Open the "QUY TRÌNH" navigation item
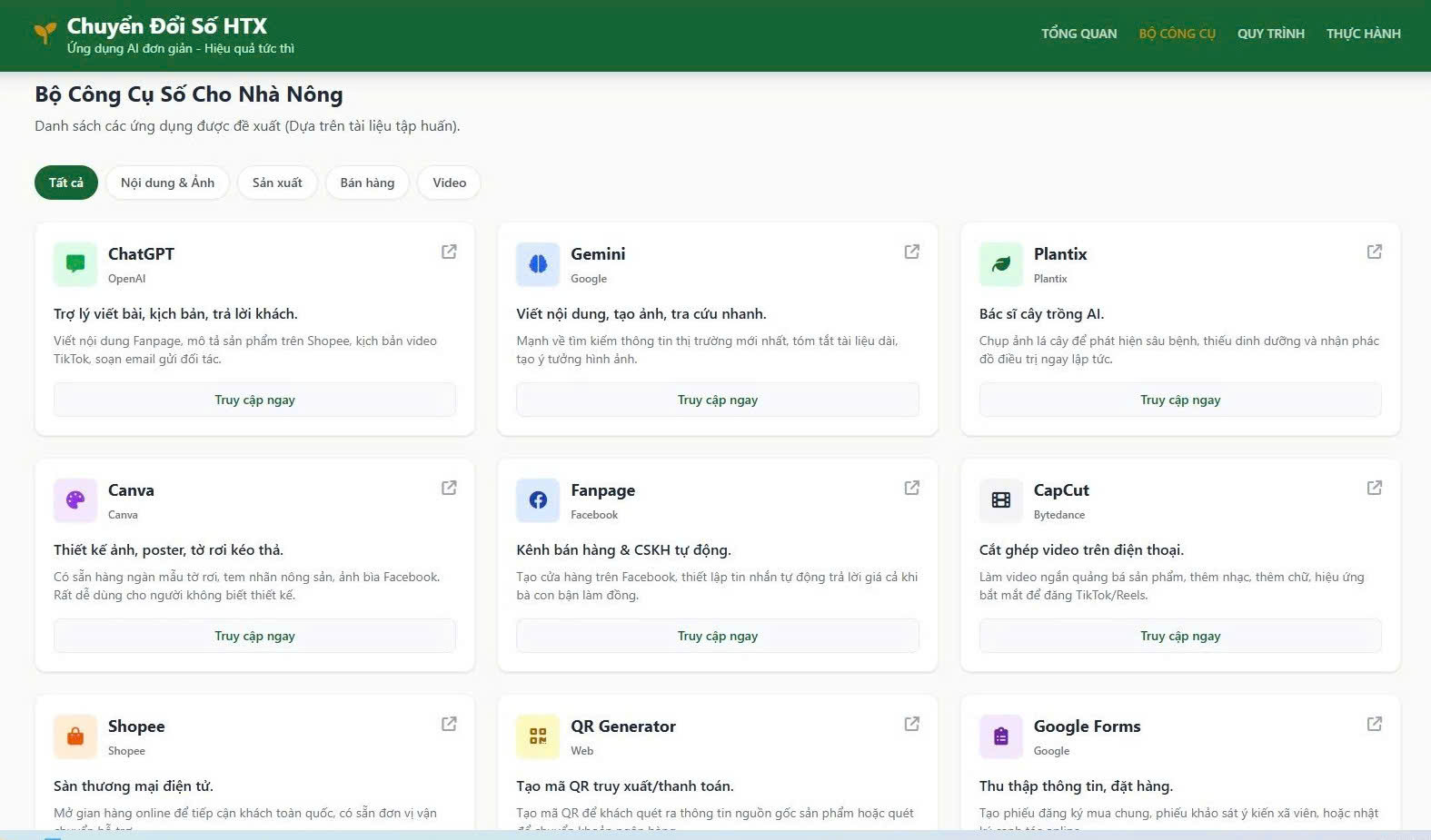 (1270, 34)
